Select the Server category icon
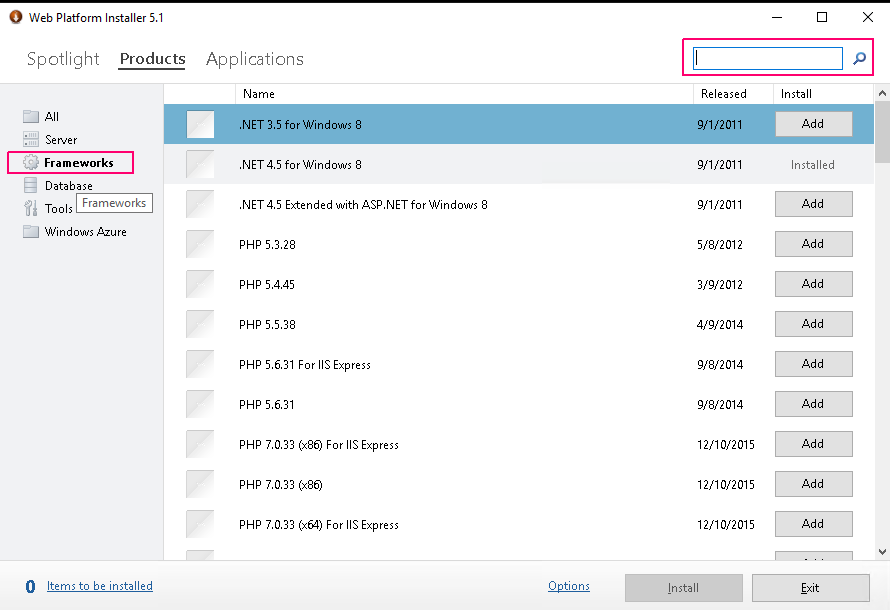The image size is (890, 610). (x=31, y=140)
